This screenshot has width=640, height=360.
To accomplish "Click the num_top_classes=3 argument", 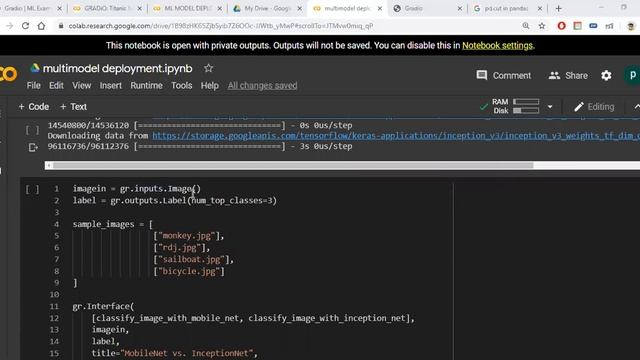I will [231, 200].
